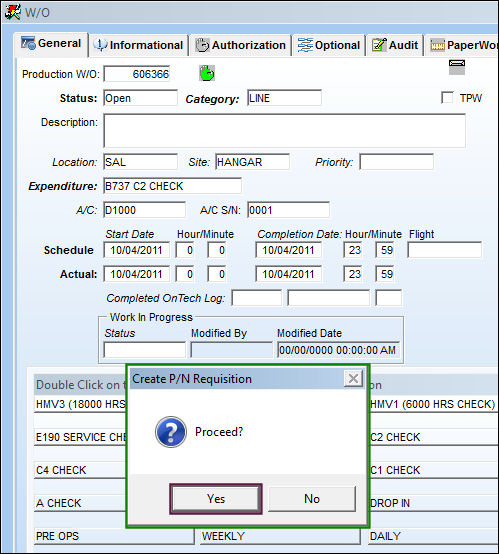This screenshot has width=499, height=554.
Task: Select the PRE OPS list entry
Action: [x=114, y=536]
